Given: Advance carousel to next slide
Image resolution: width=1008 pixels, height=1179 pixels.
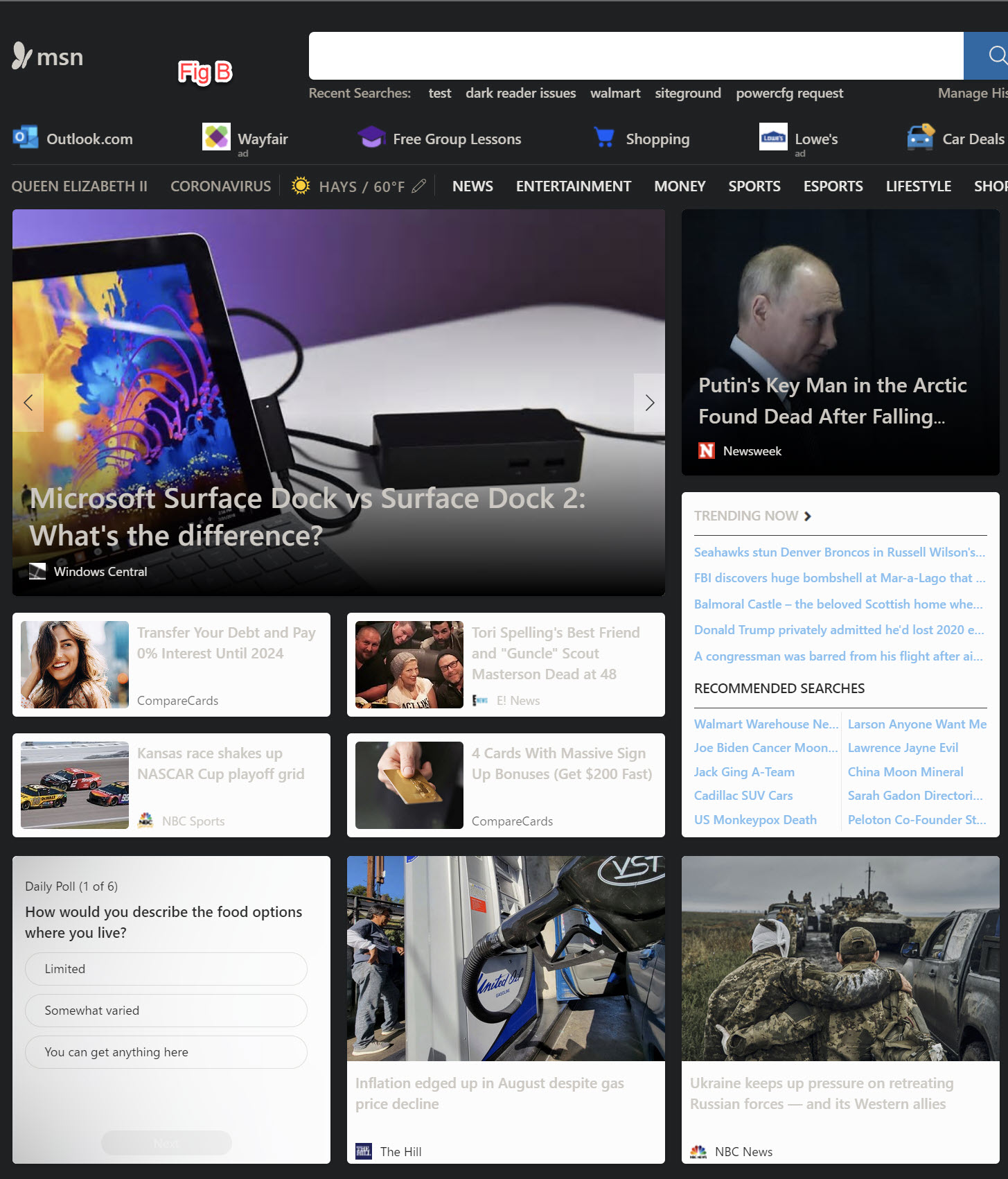Looking at the screenshot, I should click(x=649, y=403).
